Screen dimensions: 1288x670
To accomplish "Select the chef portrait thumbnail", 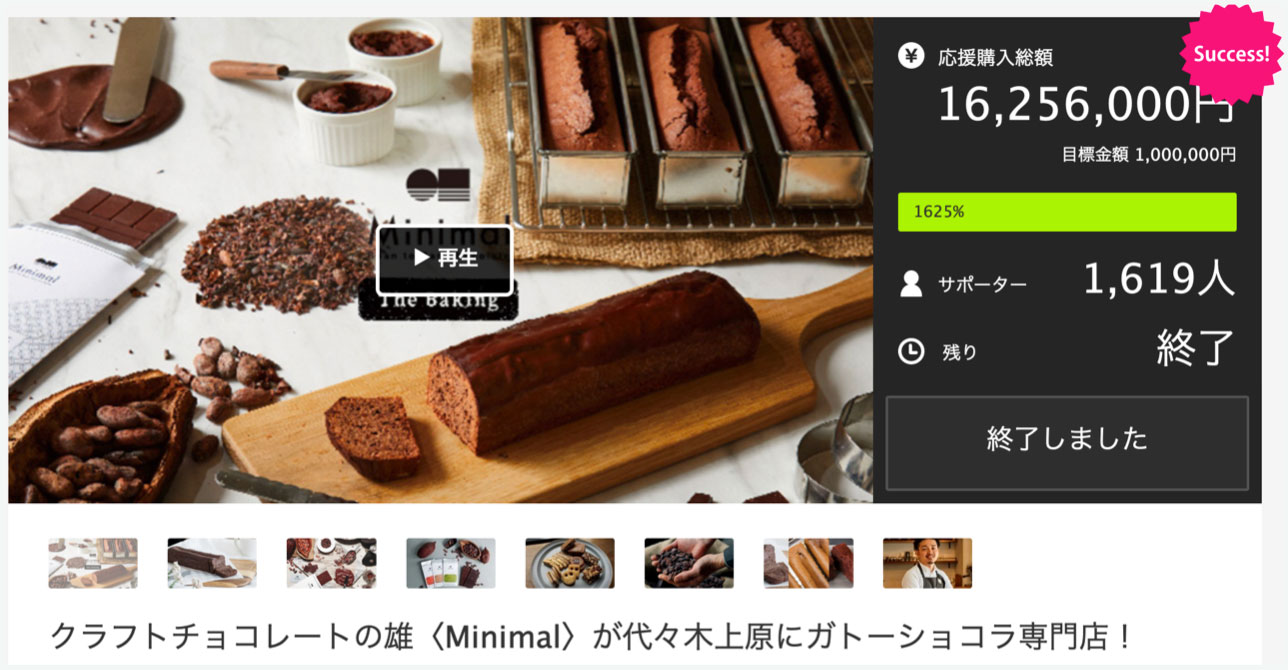I will pos(927,563).
